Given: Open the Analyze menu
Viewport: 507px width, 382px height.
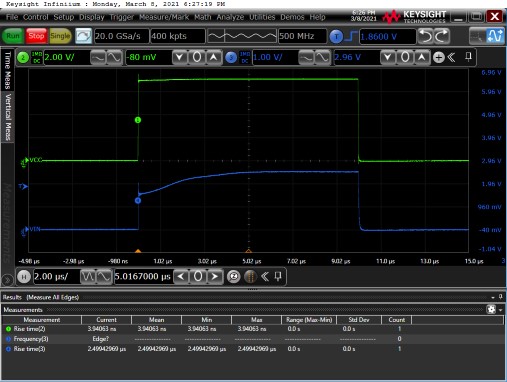Looking at the screenshot, I should tap(230, 17).
